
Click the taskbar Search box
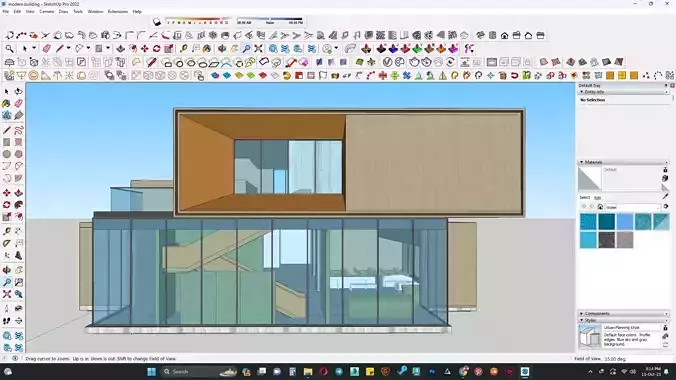tap(198, 372)
